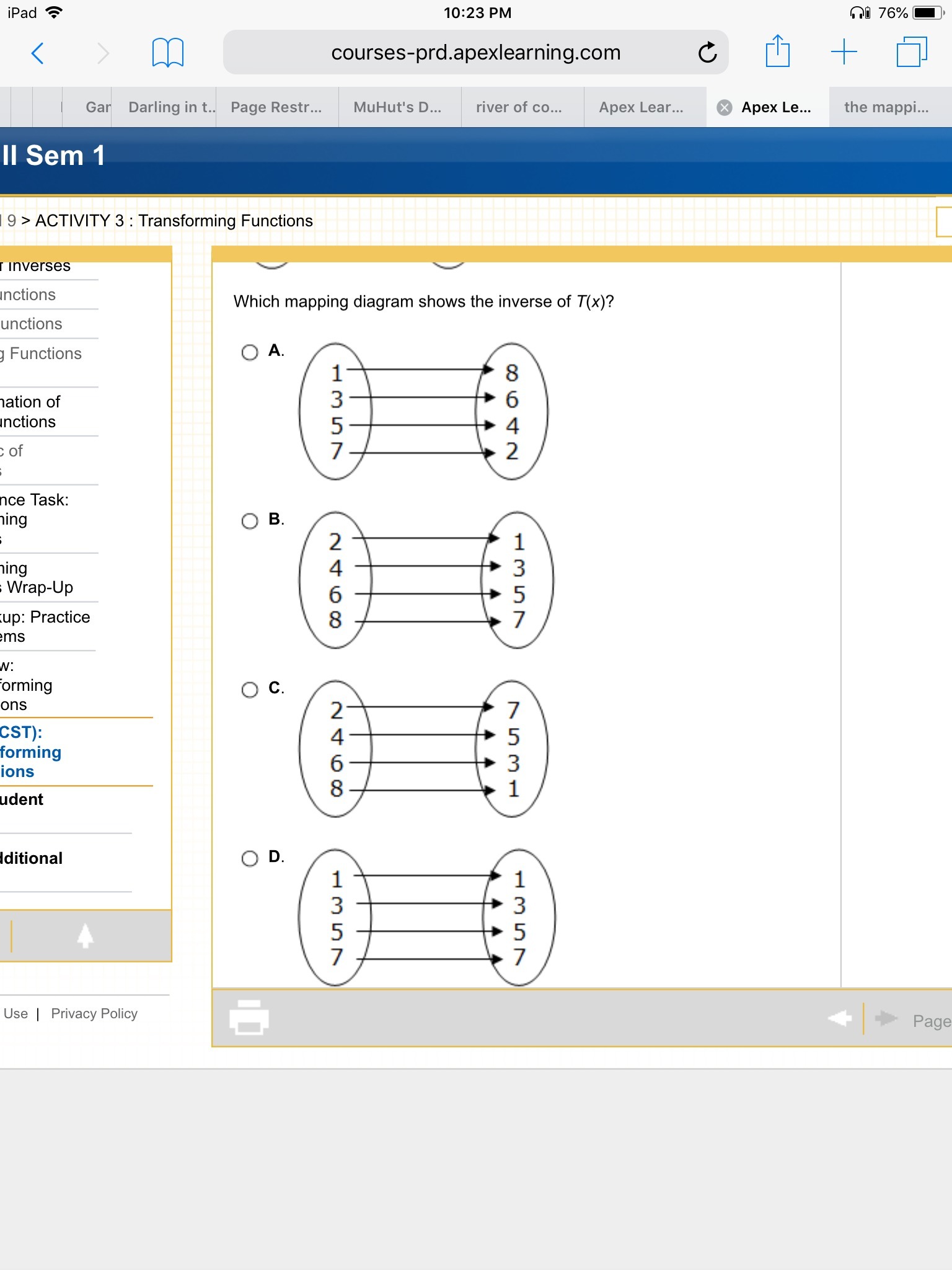952x1270 pixels.
Task: Collapse sidebar with up arrow icon
Action: tap(86, 936)
